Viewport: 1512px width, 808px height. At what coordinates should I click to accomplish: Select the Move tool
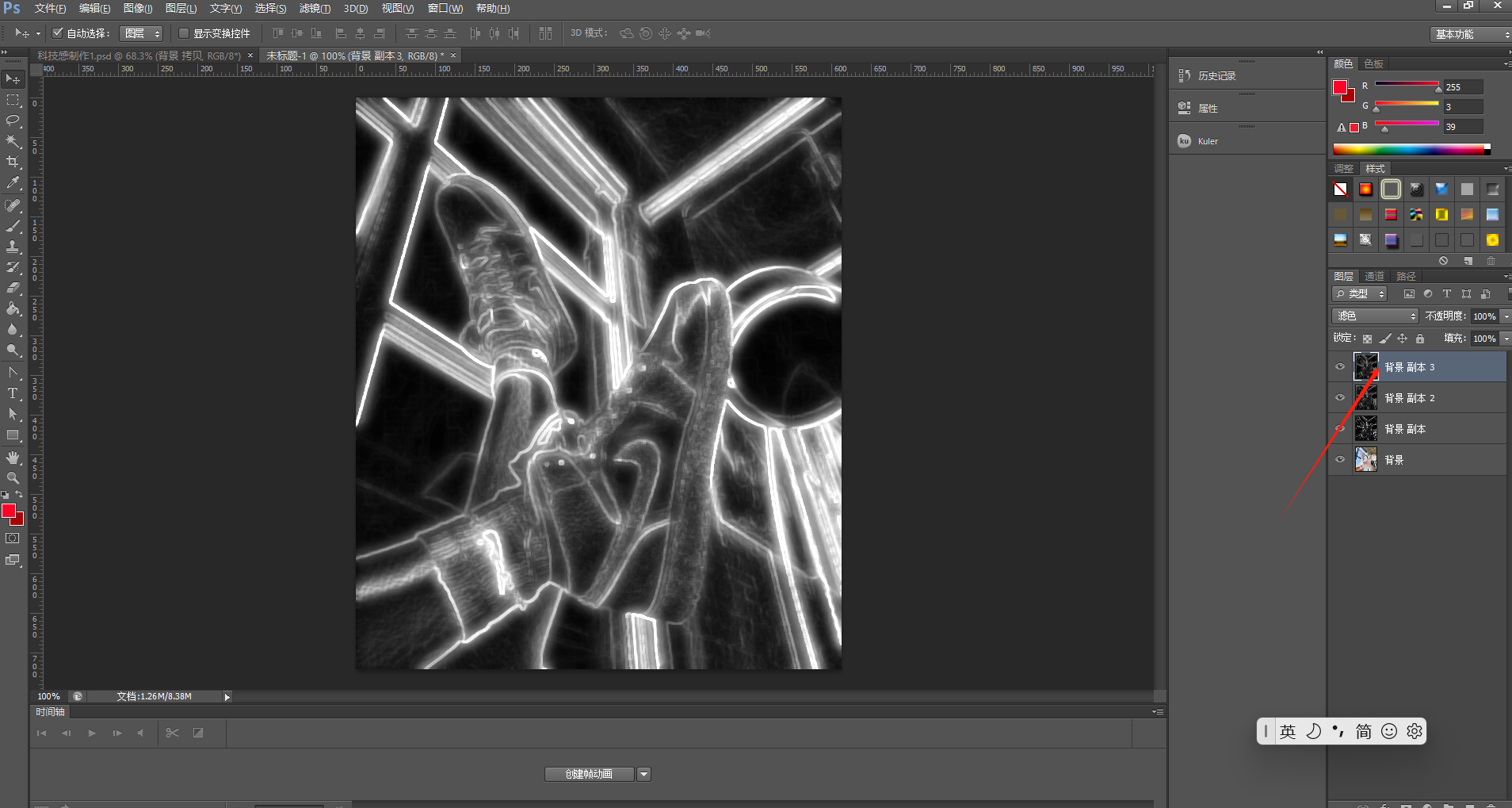coord(13,79)
